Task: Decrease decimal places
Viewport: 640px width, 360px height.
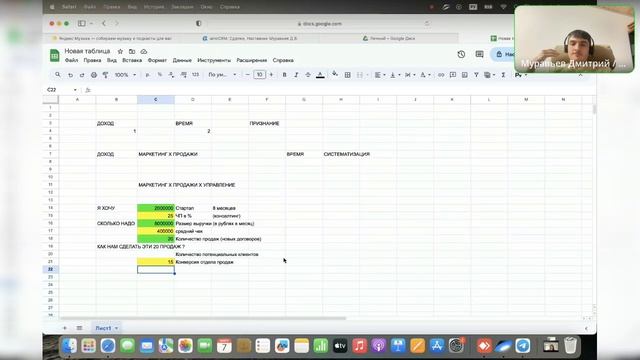Action: 171,75
